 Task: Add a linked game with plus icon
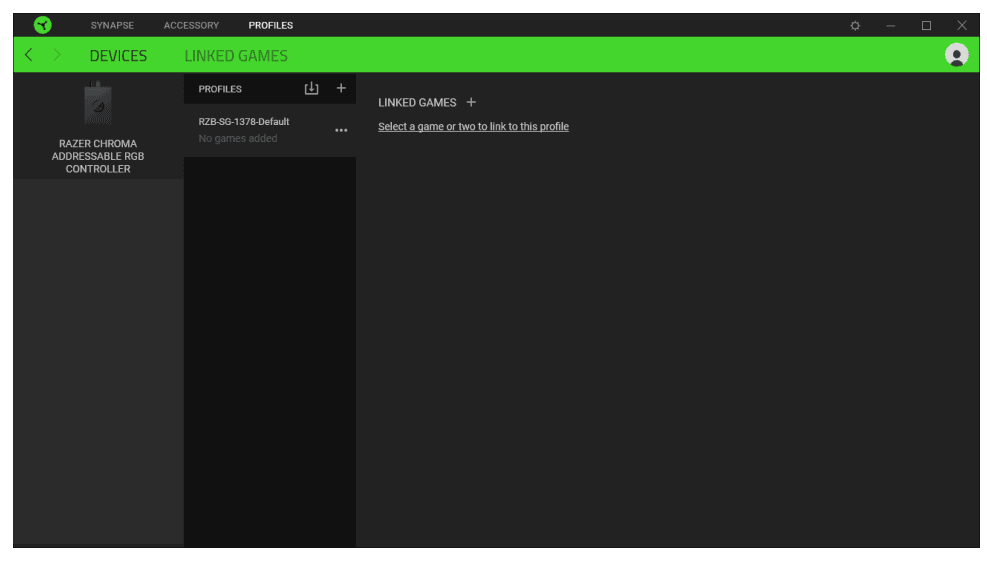coord(472,102)
